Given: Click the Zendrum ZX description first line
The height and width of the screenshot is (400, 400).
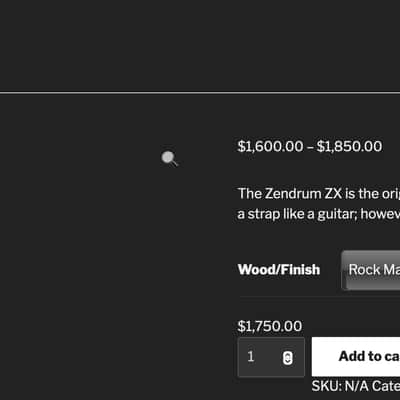Looking at the screenshot, I should 319,194.
